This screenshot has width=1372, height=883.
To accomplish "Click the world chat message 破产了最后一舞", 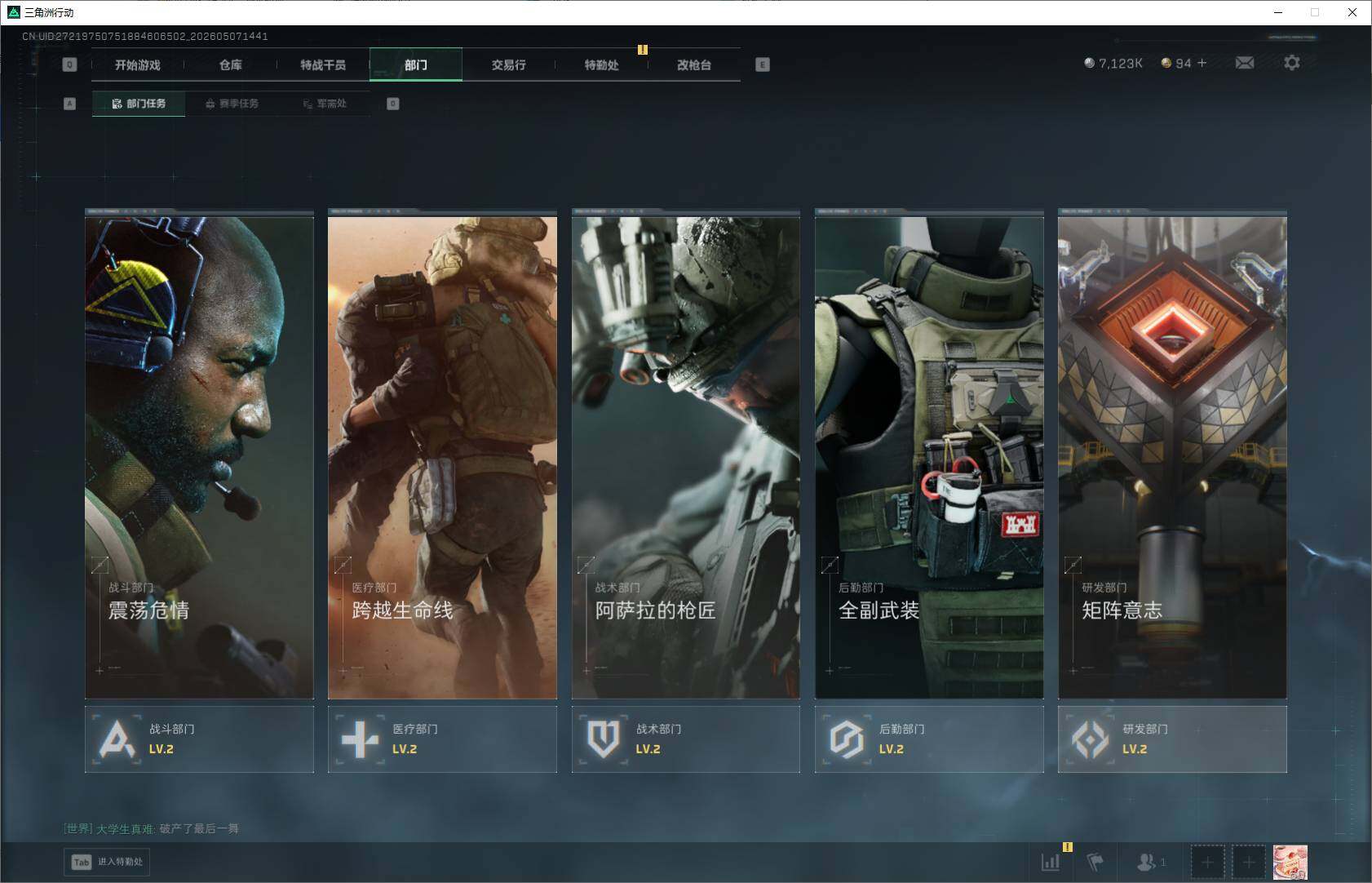I will coord(199,828).
